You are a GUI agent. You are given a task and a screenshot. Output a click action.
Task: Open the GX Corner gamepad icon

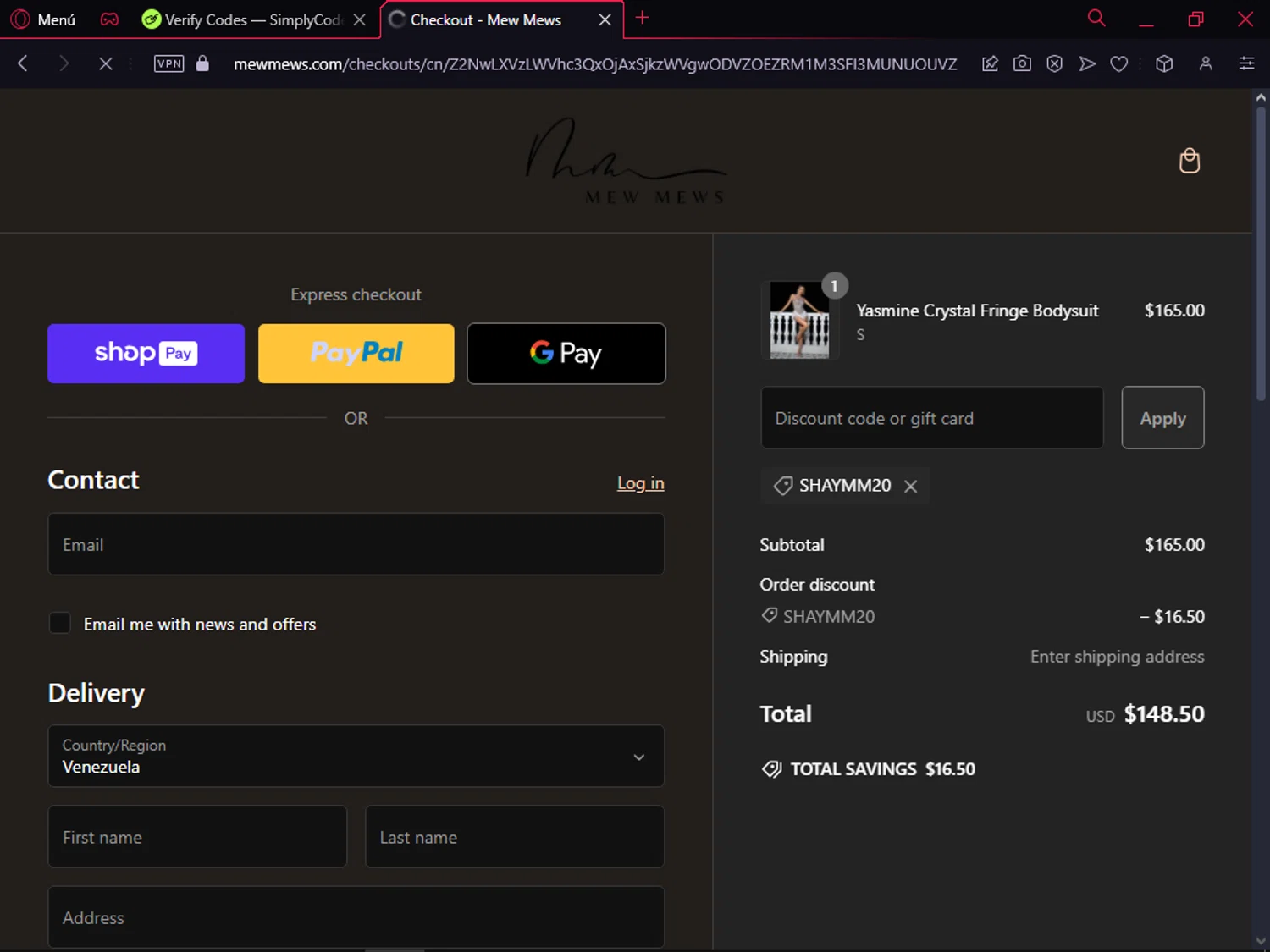109,19
